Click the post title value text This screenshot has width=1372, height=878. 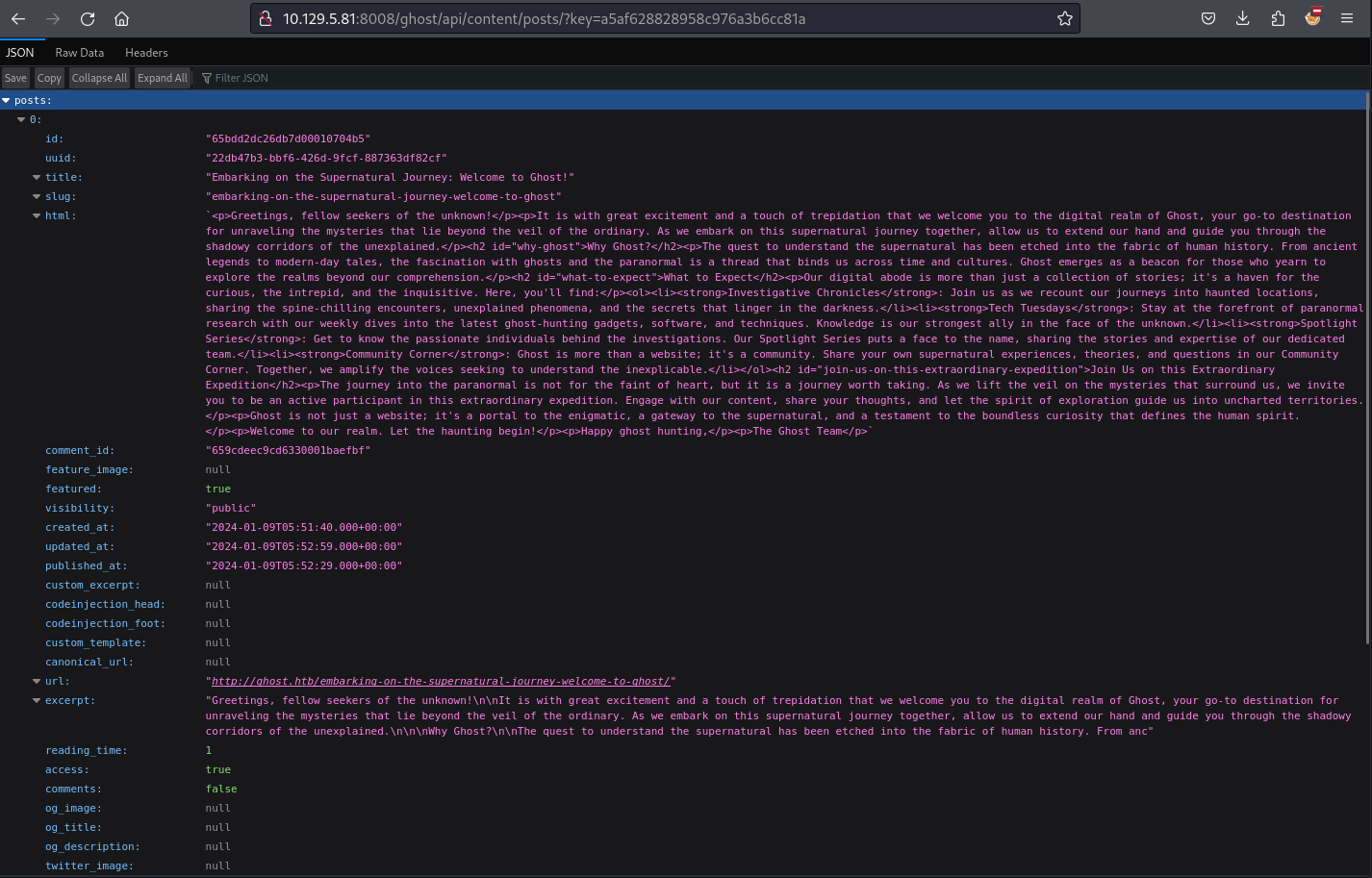[x=390, y=177]
